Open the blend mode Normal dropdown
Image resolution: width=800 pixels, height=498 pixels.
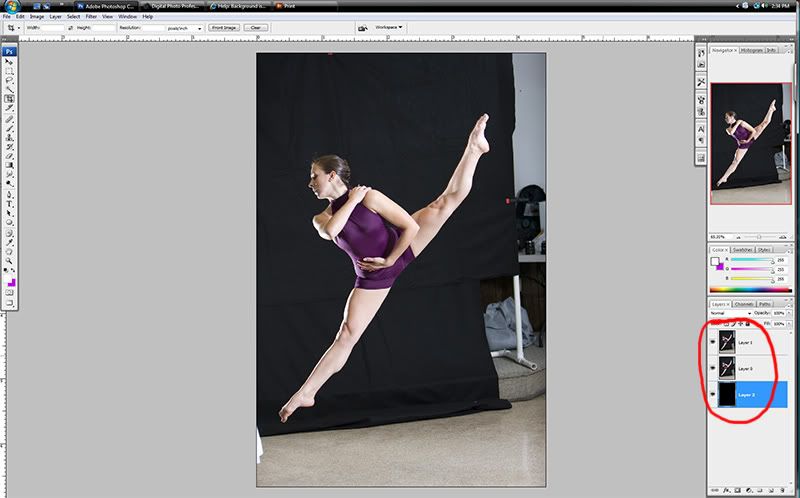[730, 313]
